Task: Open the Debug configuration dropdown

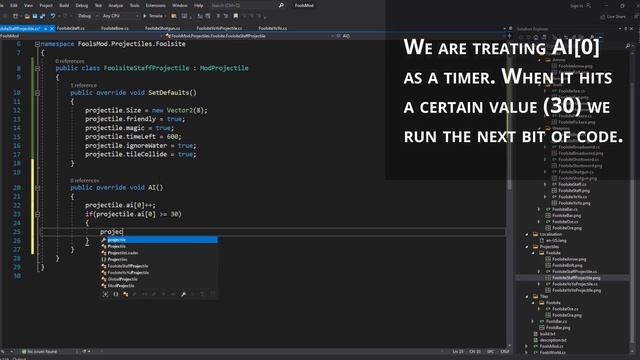Action: 87,16
